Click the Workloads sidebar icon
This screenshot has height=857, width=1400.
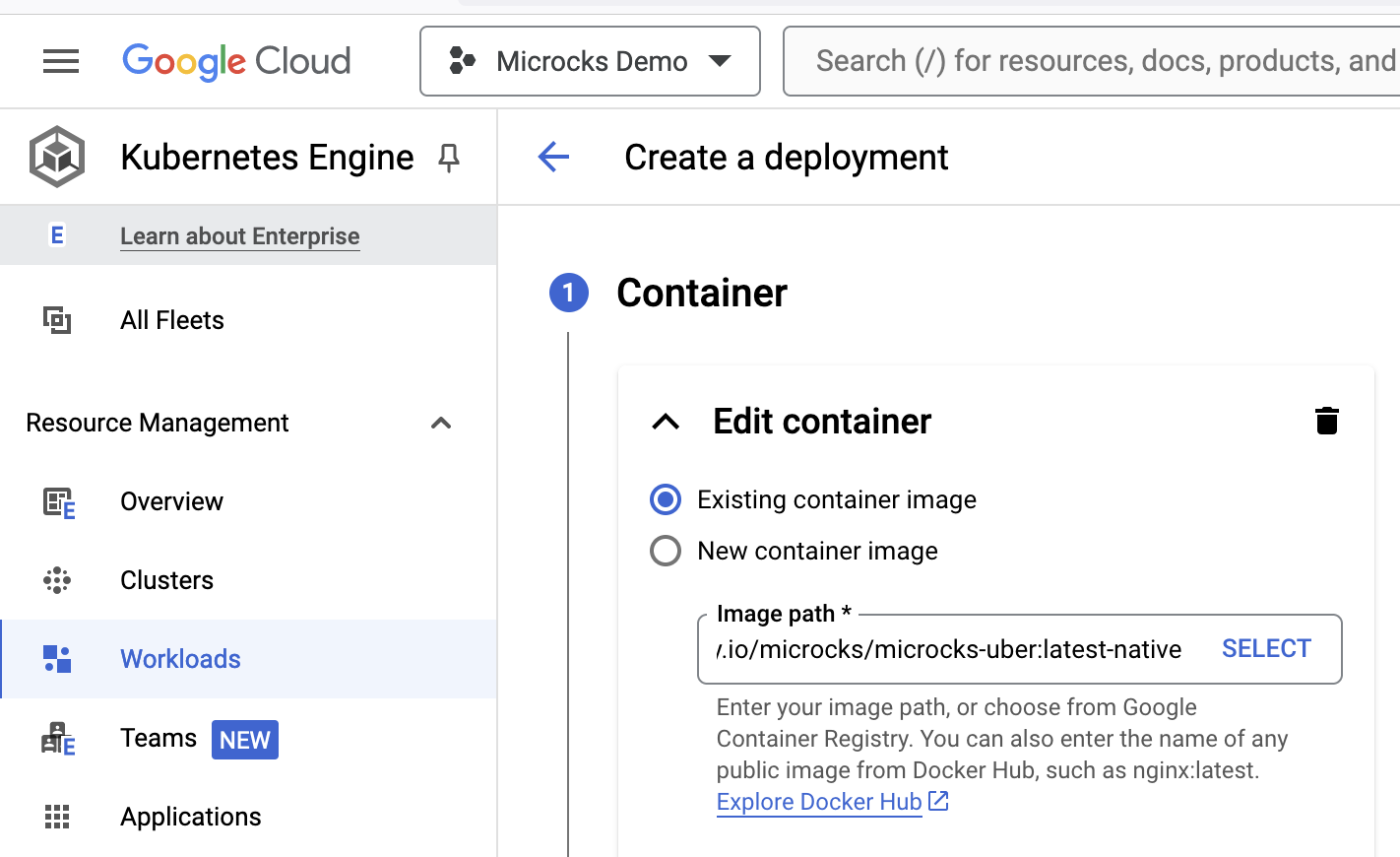tap(57, 658)
